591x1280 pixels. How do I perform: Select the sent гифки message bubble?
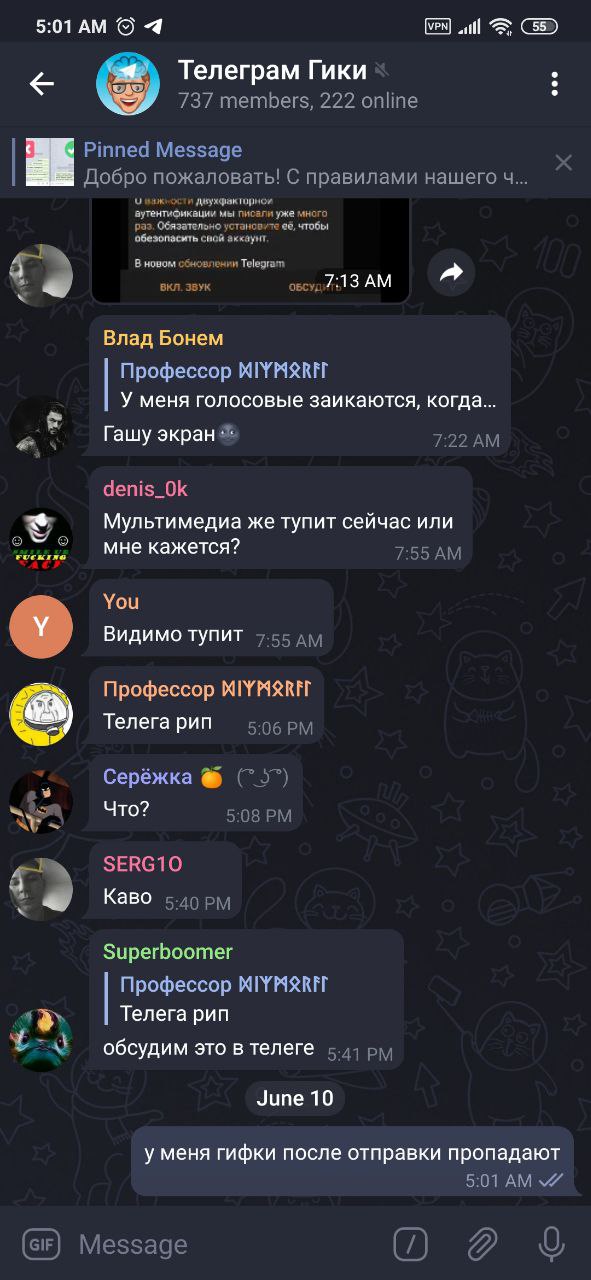pyautogui.click(x=353, y=1161)
